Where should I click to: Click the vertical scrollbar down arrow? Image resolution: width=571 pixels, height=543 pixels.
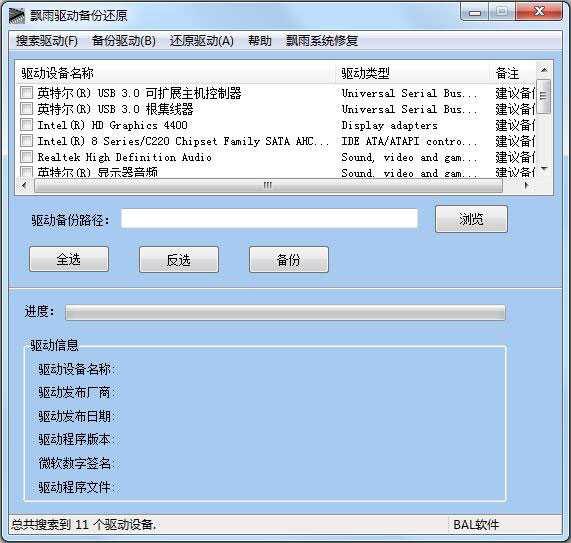(544, 169)
